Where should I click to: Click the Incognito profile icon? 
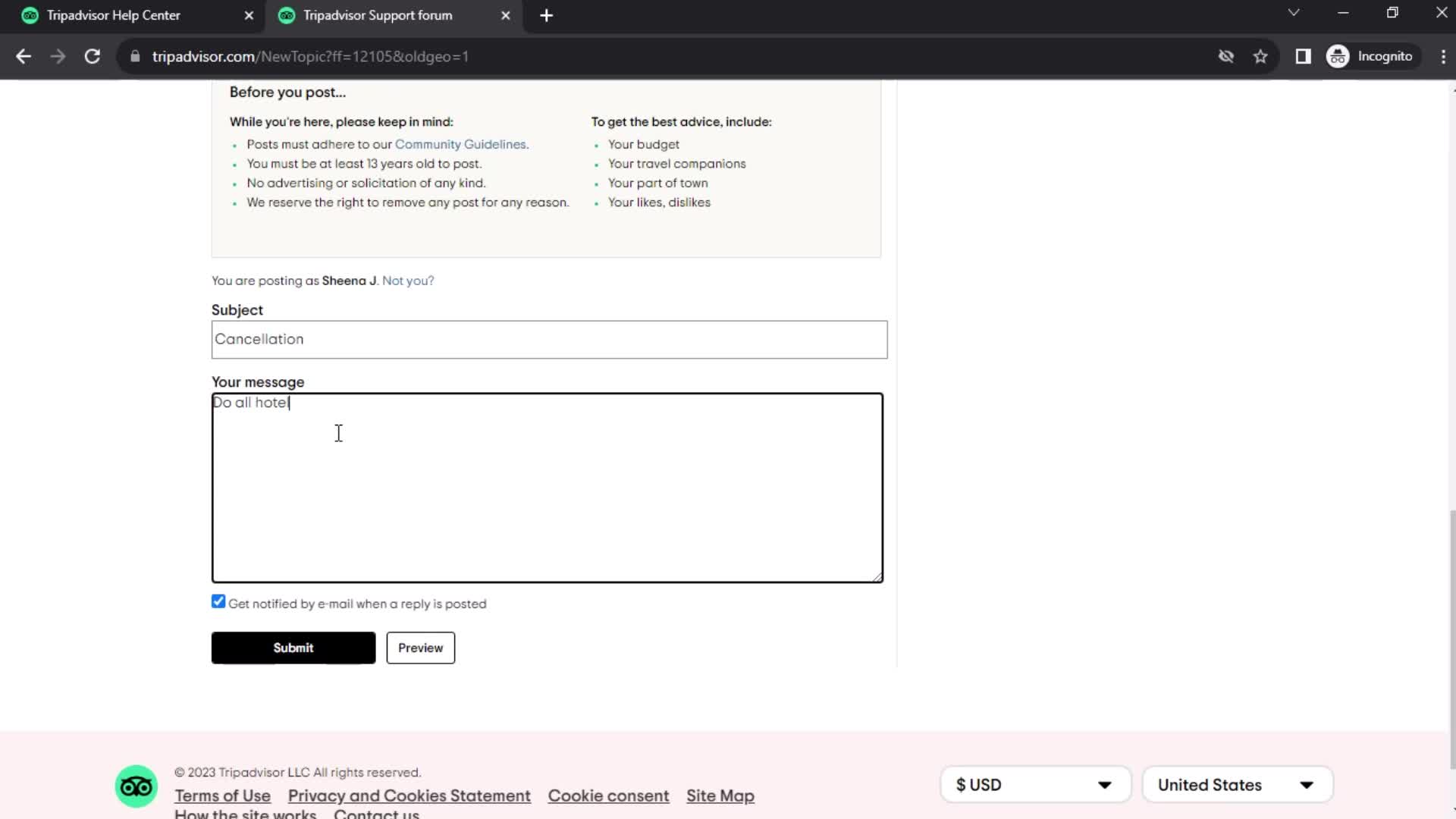pyautogui.click(x=1342, y=56)
